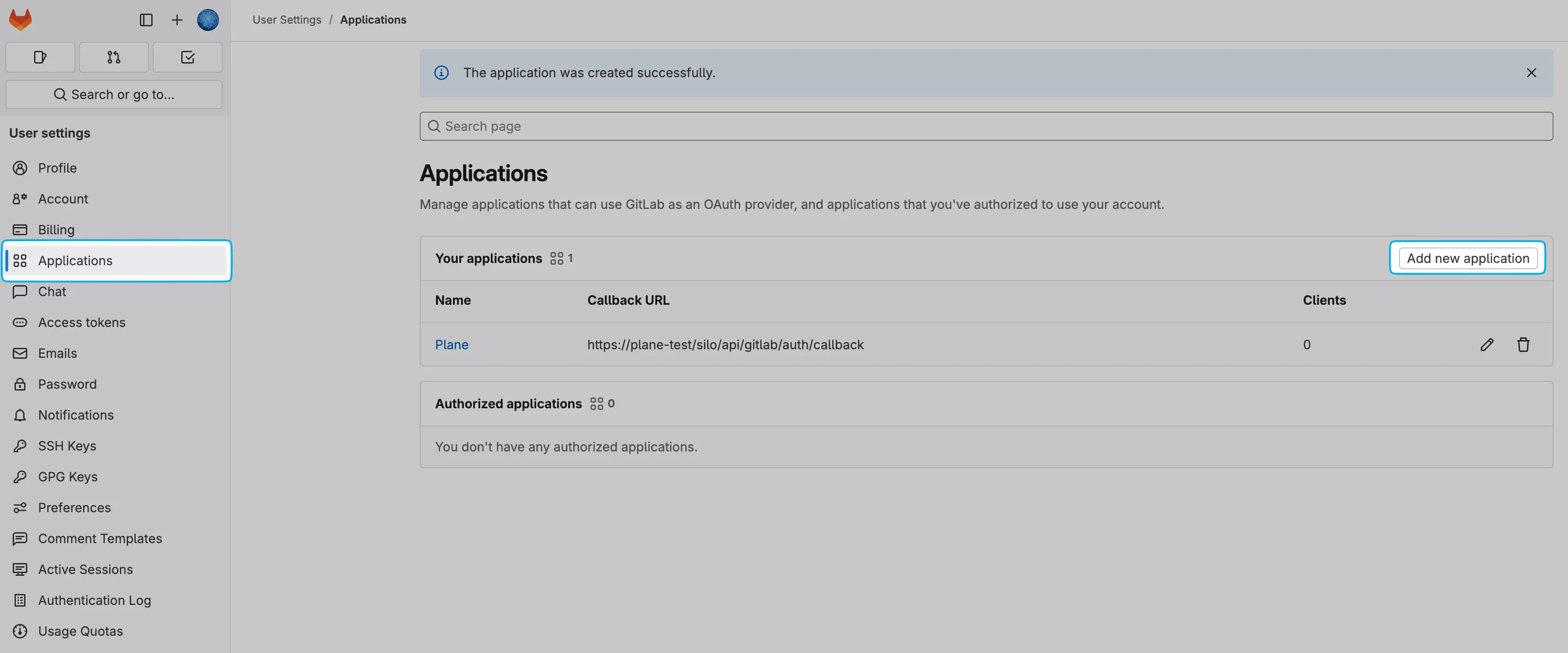Open Access tokens settings
Viewport: 1568px width, 653px height.
pos(82,322)
